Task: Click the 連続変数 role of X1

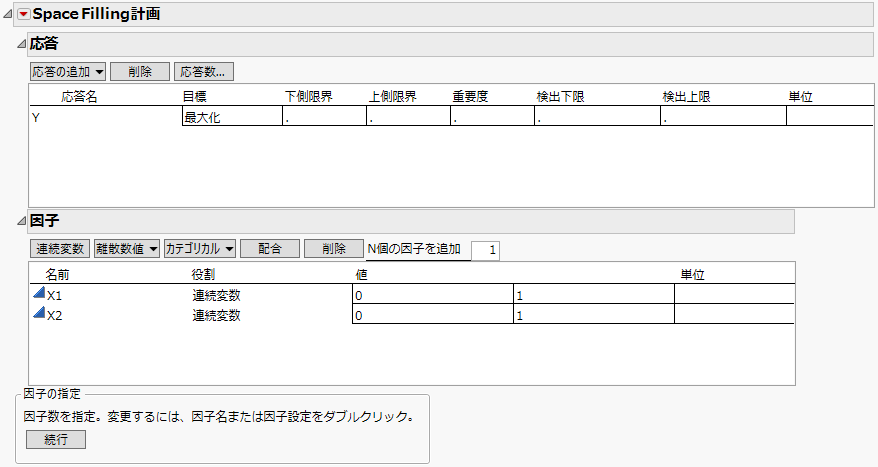Action: (x=216, y=295)
